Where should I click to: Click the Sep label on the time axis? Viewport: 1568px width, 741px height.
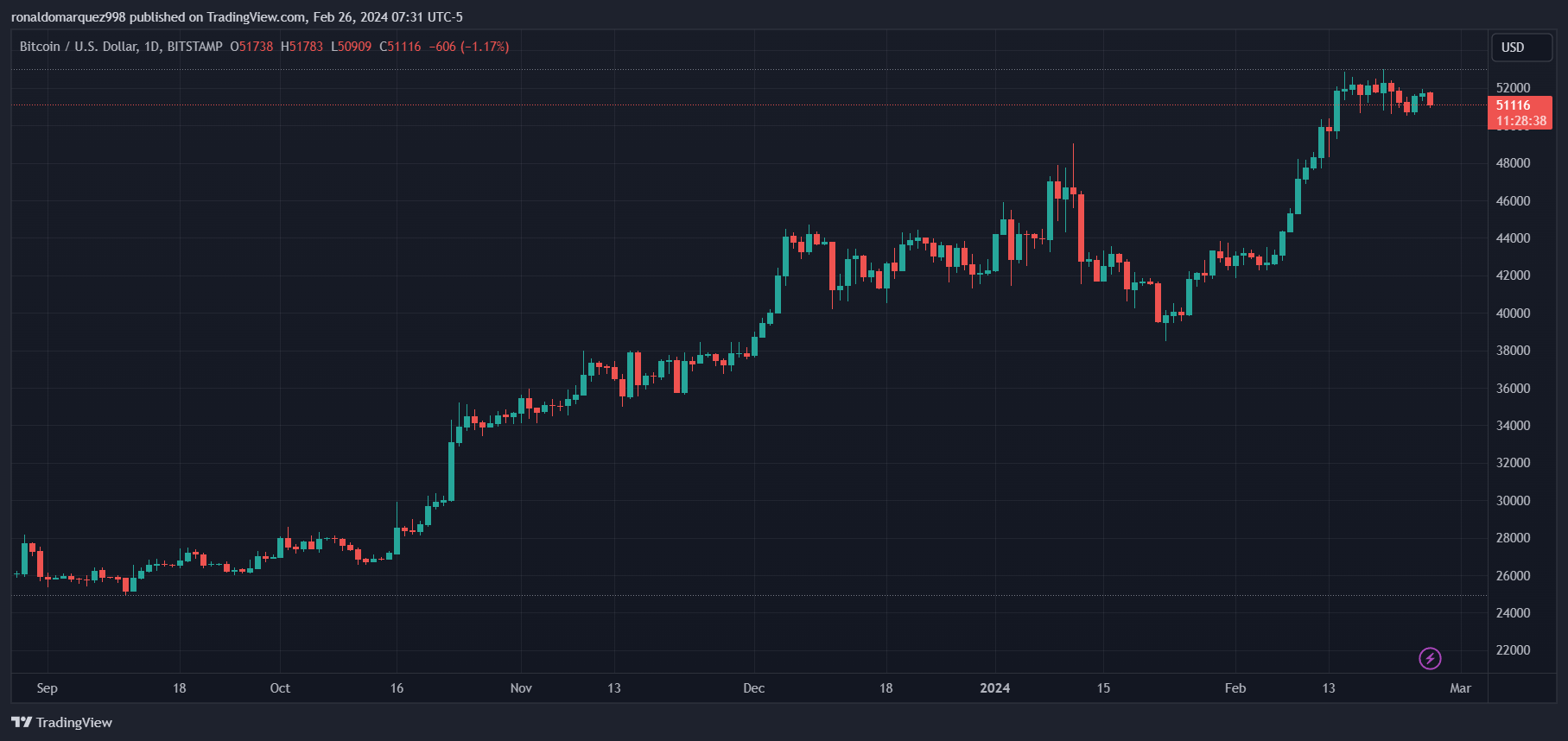point(48,688)
